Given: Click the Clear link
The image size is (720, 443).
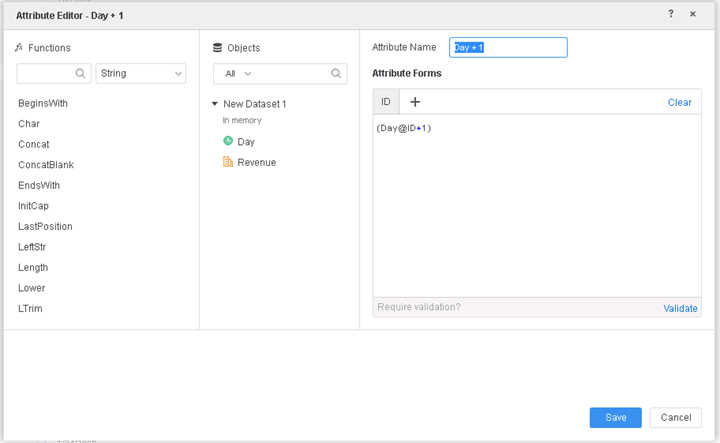Looking at the screenshot, I should click(x=679, y=102).
